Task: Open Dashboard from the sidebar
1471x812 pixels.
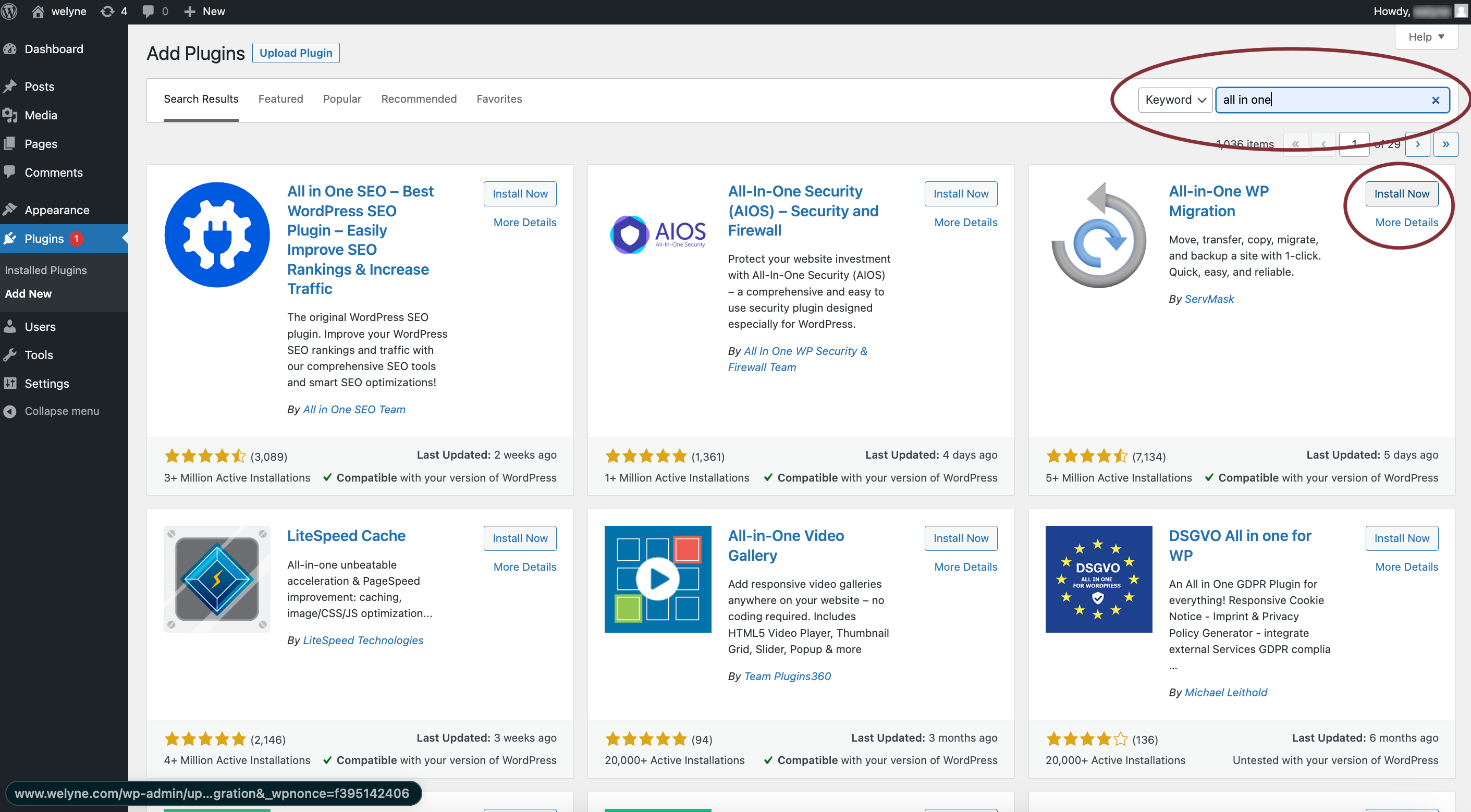Action: pos(54,49)
